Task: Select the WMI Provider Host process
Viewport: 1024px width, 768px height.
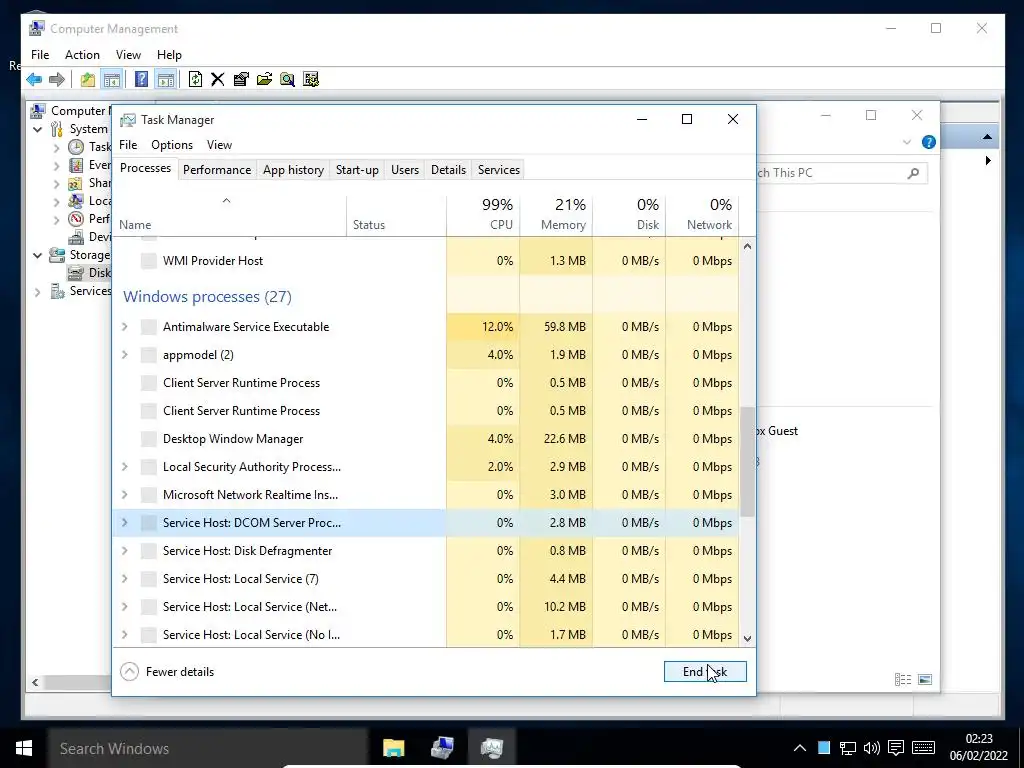Action: 426,261
